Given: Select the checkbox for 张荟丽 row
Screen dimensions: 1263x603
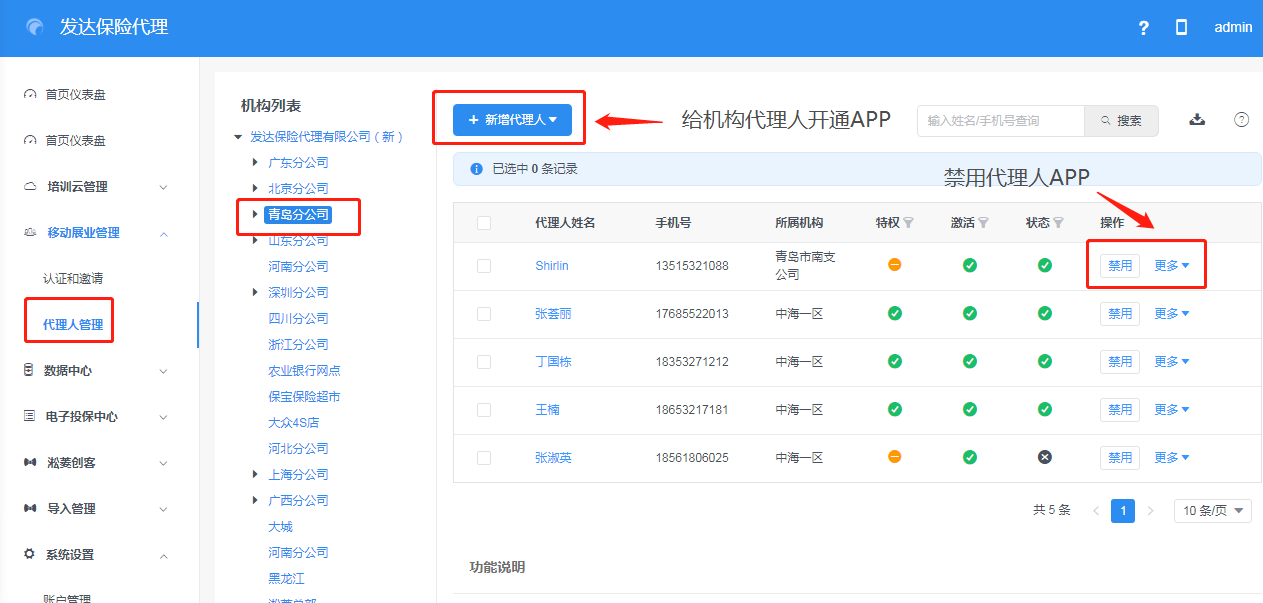Looking at the screenshot, I should [484, 314].
